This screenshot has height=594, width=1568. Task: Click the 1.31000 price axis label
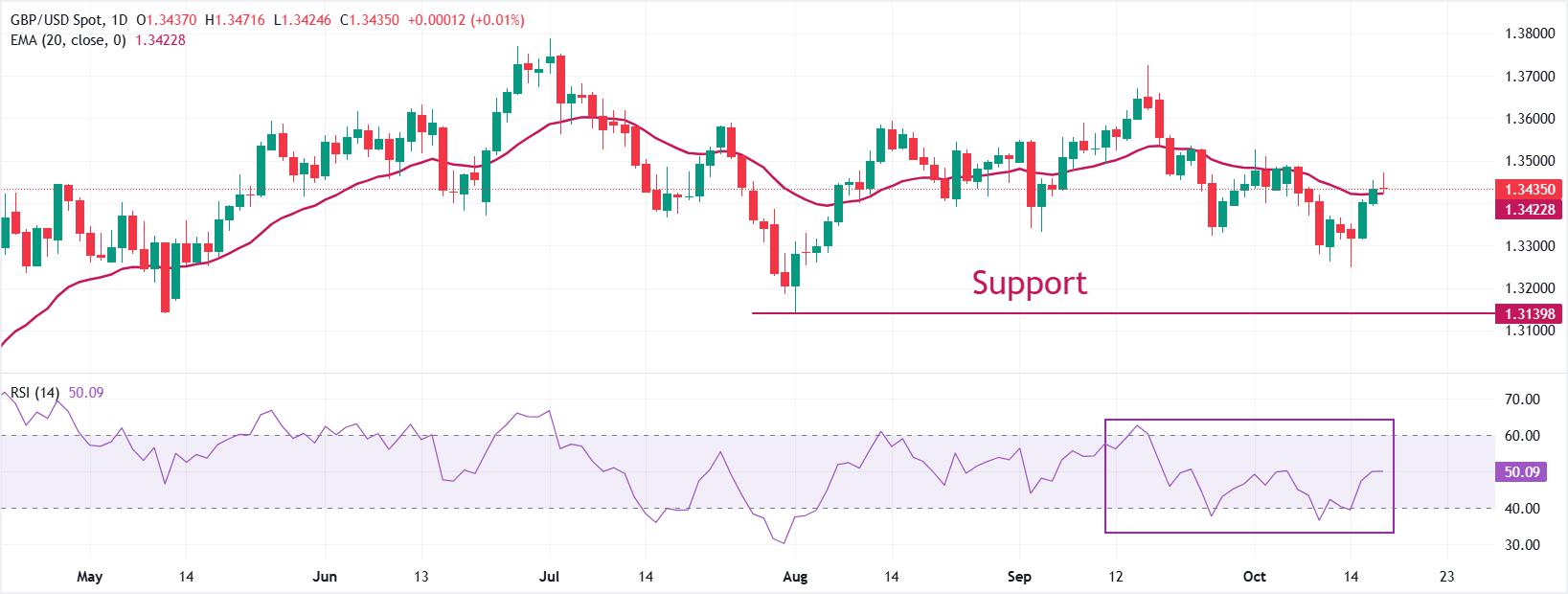(x=1530, y=331)
